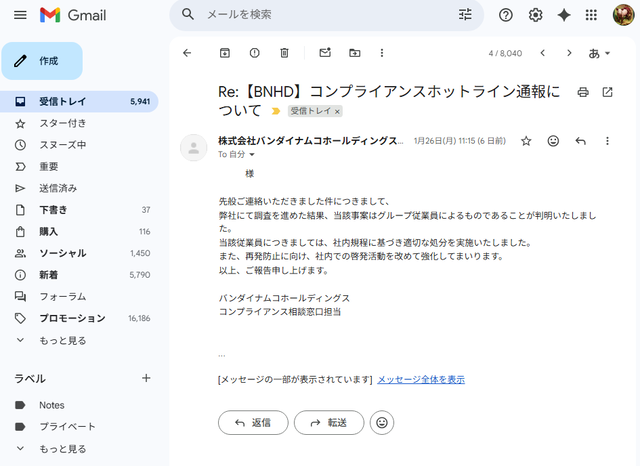Screen dimensions: 640x466
Task: Delete this email with trash icon
Action: coord(284,53)
